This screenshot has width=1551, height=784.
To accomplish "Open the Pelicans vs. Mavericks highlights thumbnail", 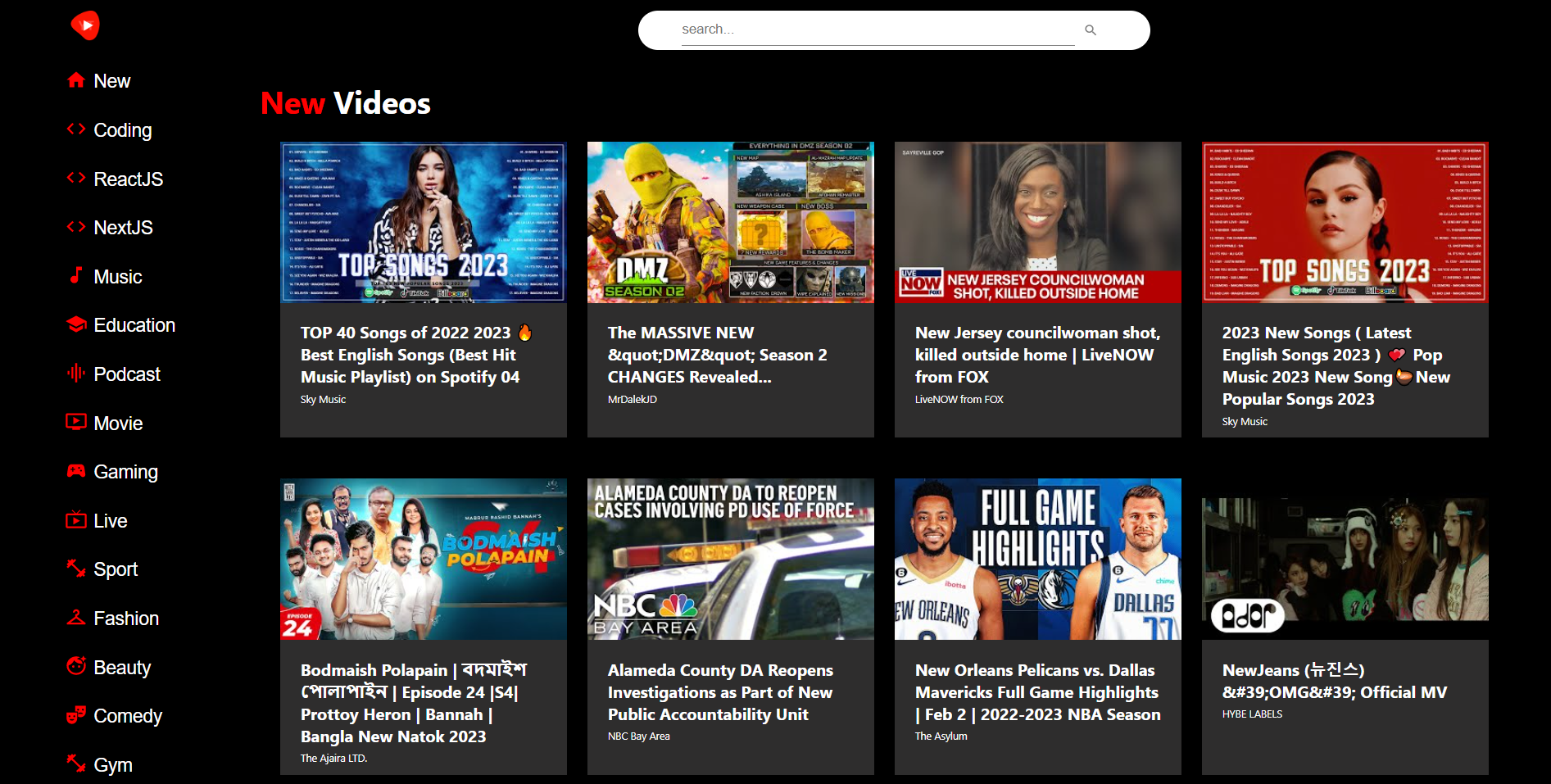I will (1037, 560).
